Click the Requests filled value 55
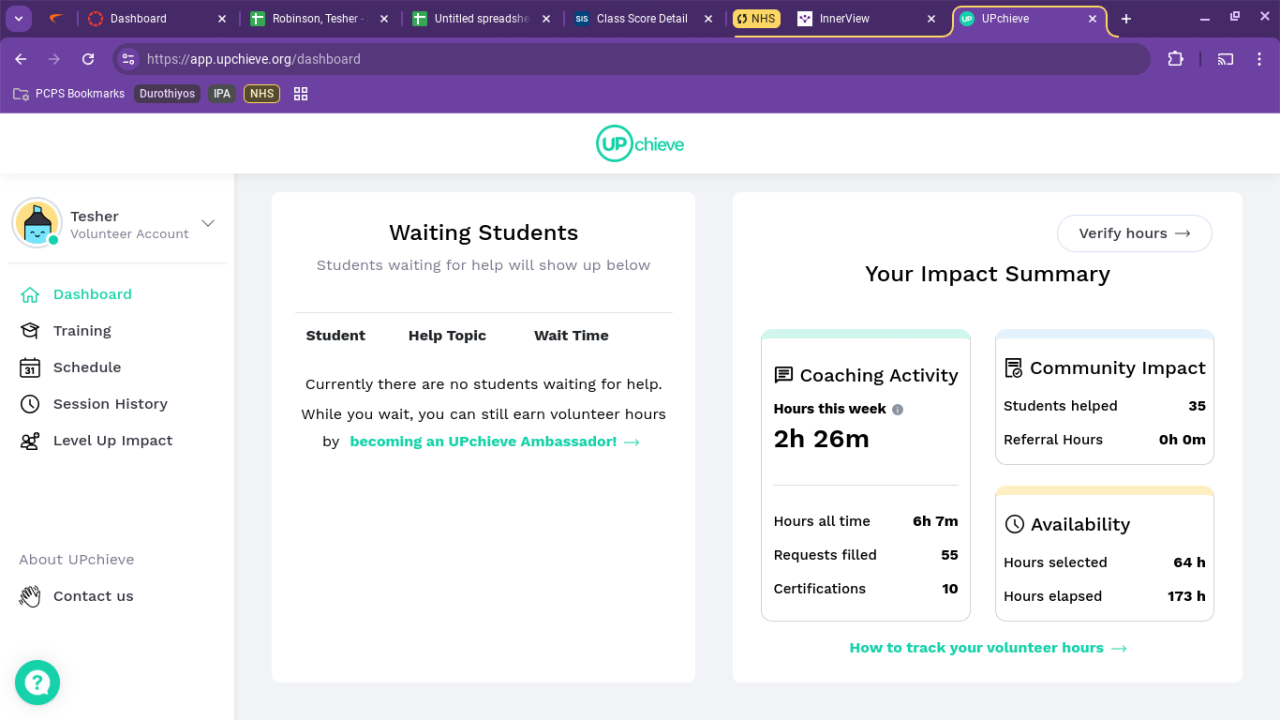 tap(949, 555)
